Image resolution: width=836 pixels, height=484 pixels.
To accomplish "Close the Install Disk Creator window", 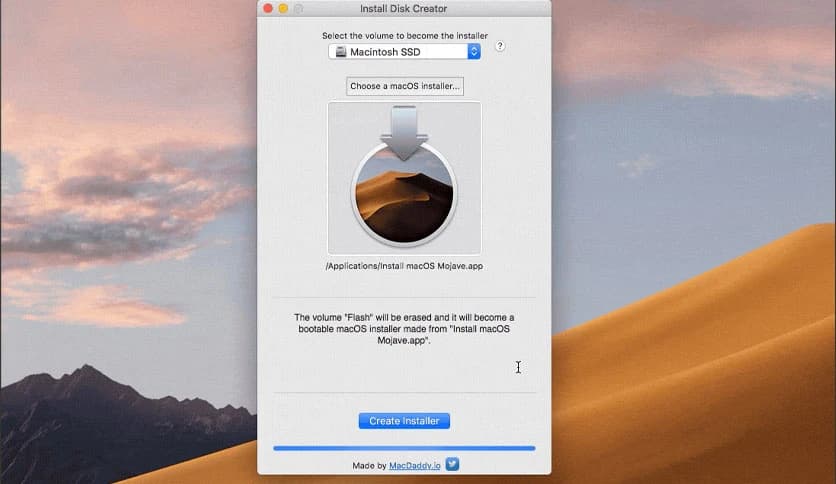I will 268,9.
